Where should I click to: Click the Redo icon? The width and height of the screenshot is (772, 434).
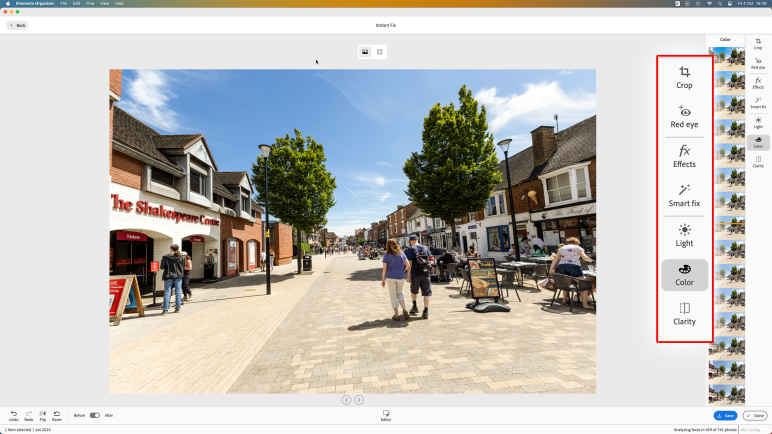coord(28,415)
